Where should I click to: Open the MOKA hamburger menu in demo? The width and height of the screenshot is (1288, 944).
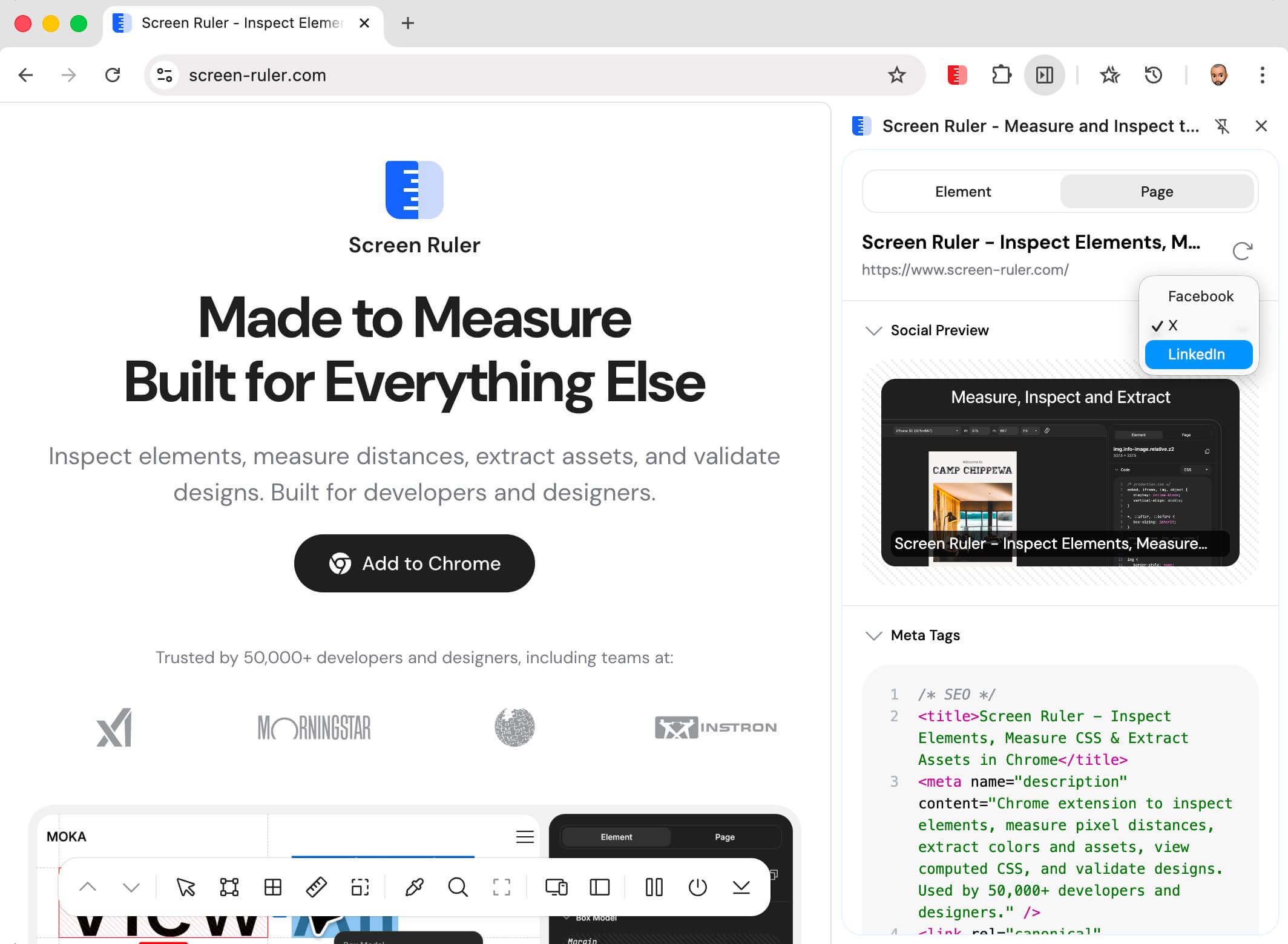[525, 837]
